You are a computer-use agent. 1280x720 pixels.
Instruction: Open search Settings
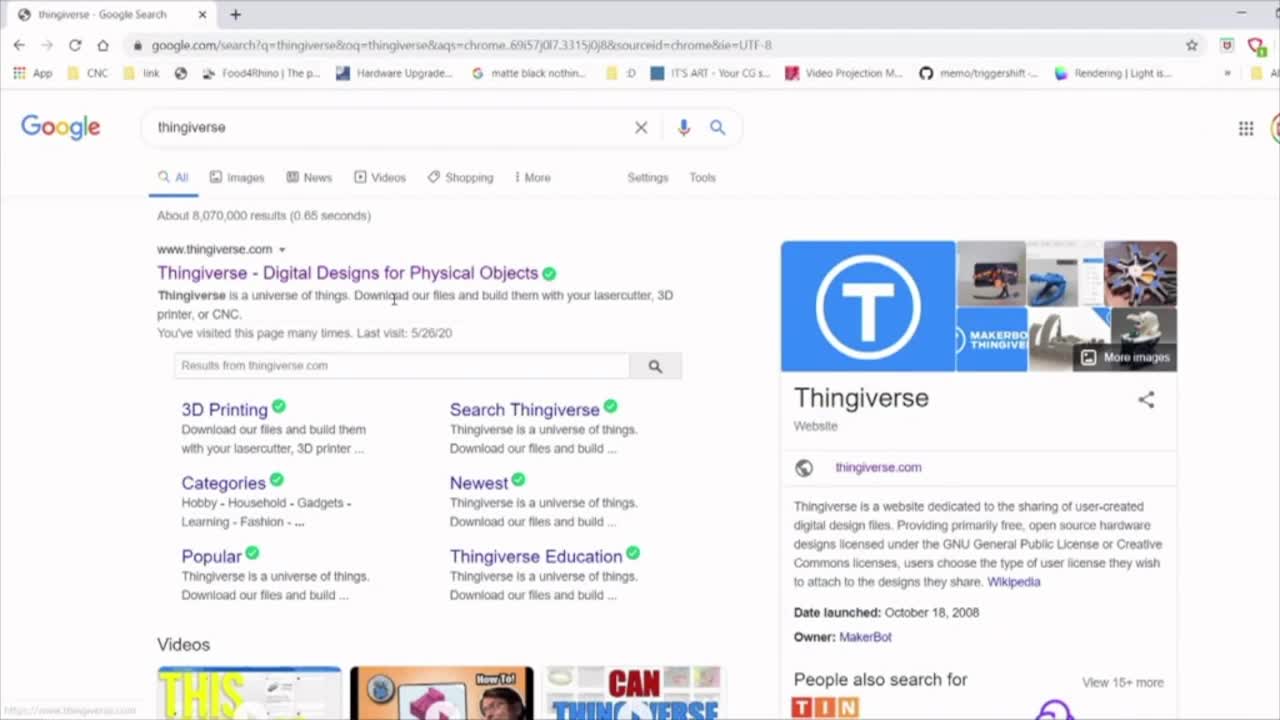(x=648, y=177)
